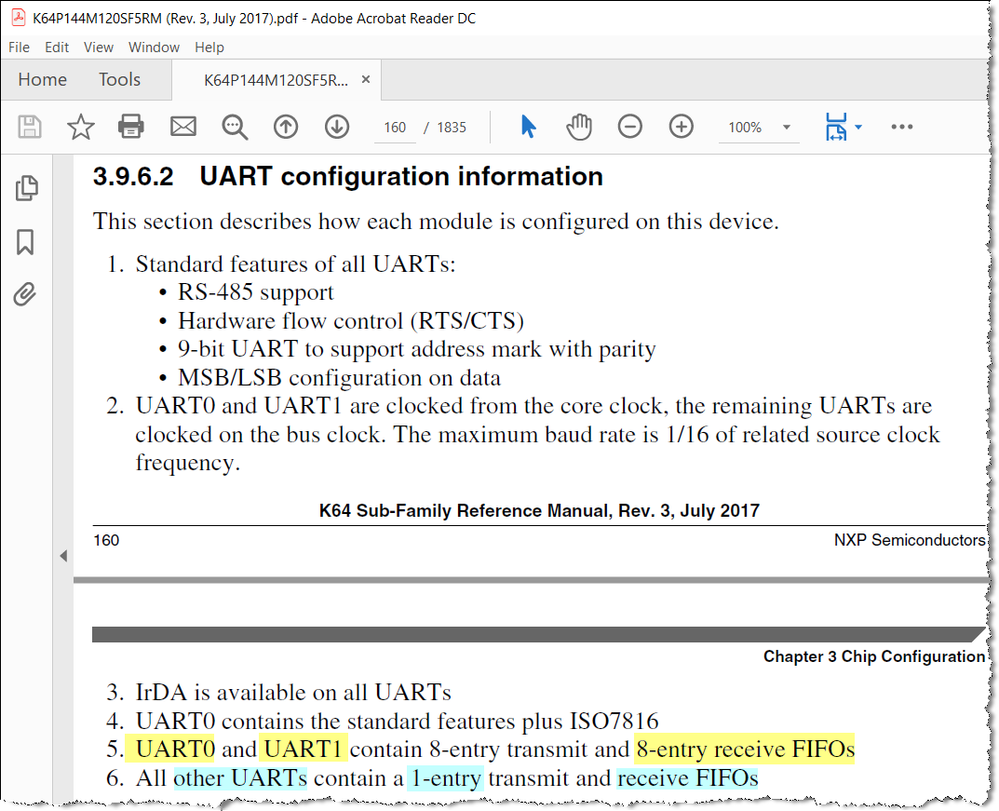Viewport: 999px width, 811px height.
Task: Open the File menu
Action: [18, 47]
